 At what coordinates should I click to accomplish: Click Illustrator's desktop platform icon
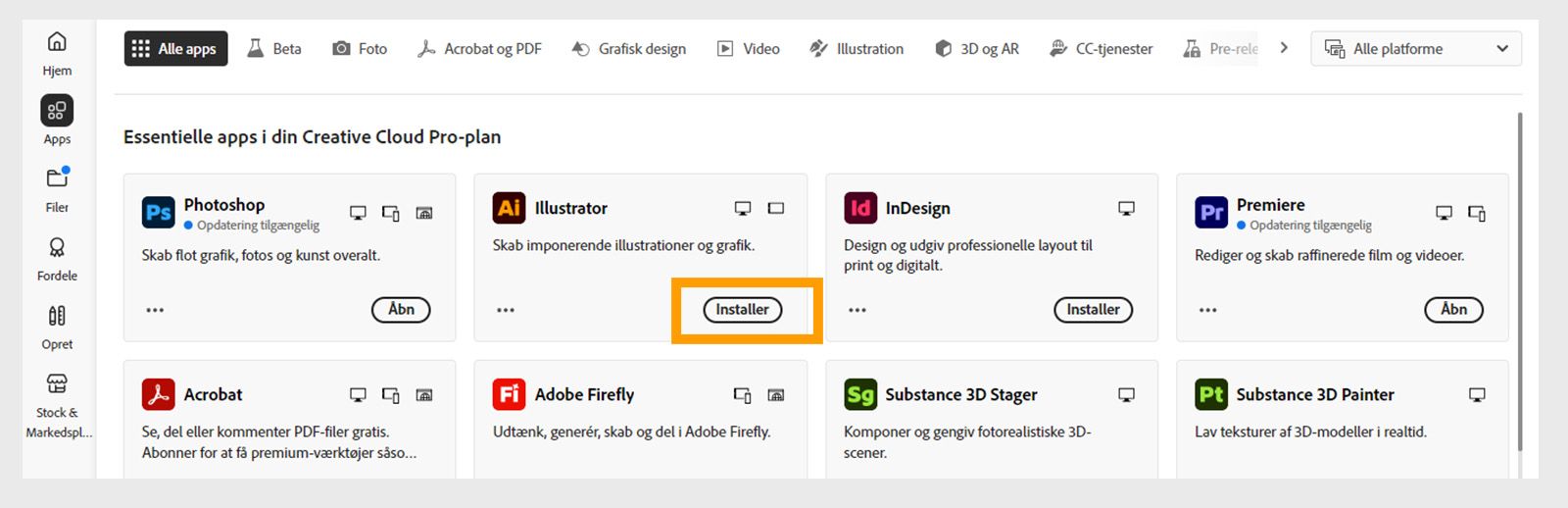click(x=743, y=208)
